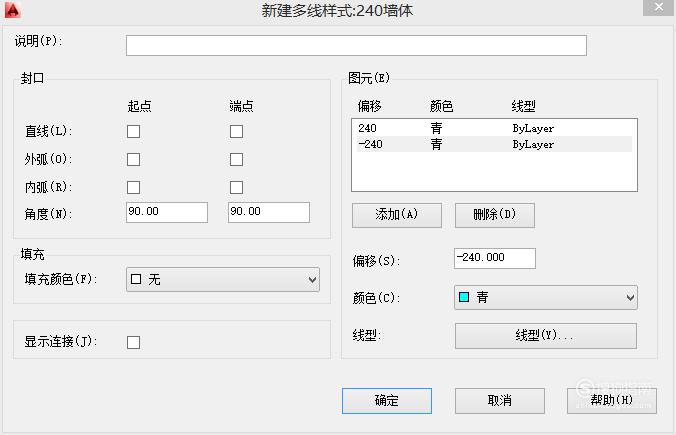Toggle 外弧(O) start-point checkbox
This screenshot has width=676, height=435.
pyautogui.click(x=133, y=159)
